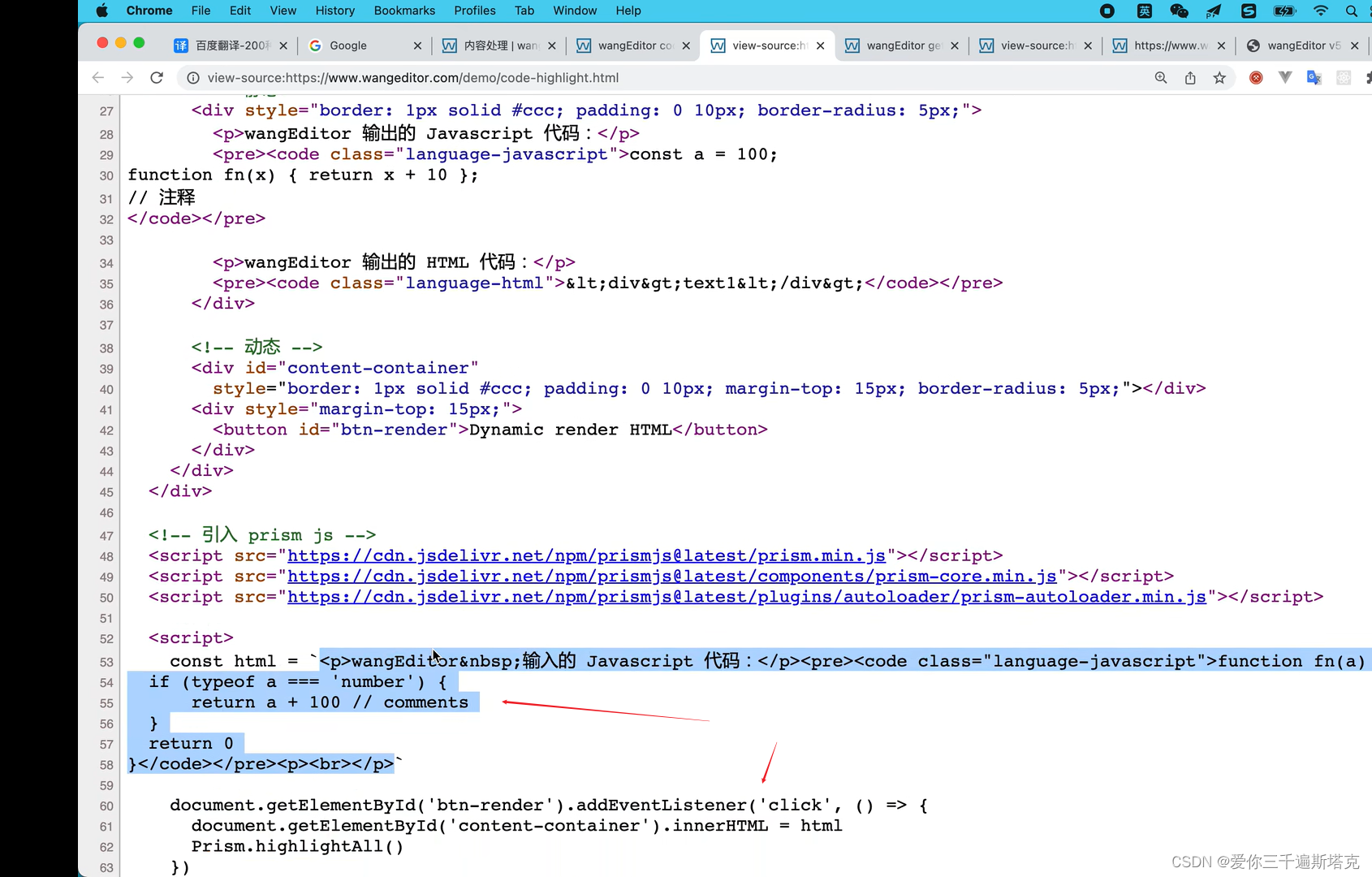Click the red ad blocker extension icon
Image resolution: width=1372 pixels, height=877 pixels.
coord(1256,78)
